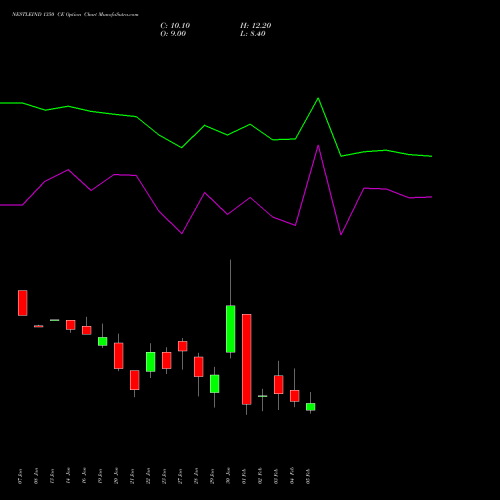Viewport: 500px width, 500px height.
Task: Click the 30 Jan date label
Action: [x=228, y=476]
